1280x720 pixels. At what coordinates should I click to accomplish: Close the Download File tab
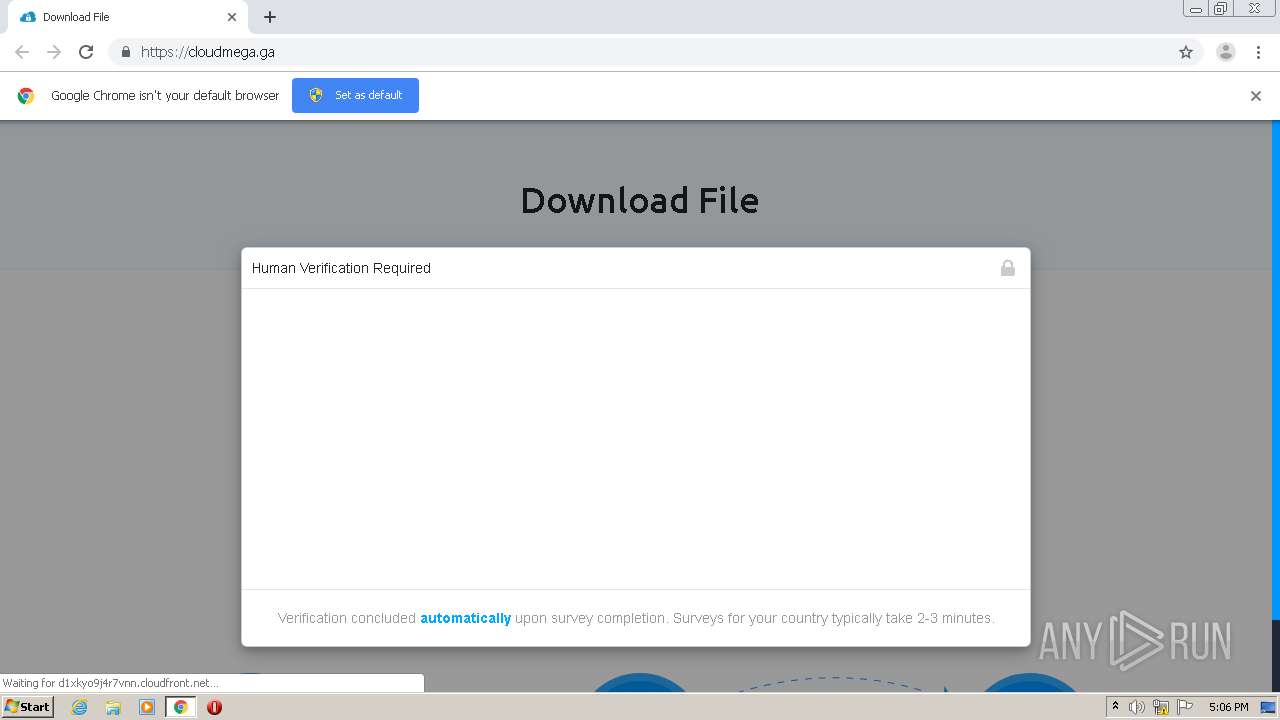click(232, 17)
